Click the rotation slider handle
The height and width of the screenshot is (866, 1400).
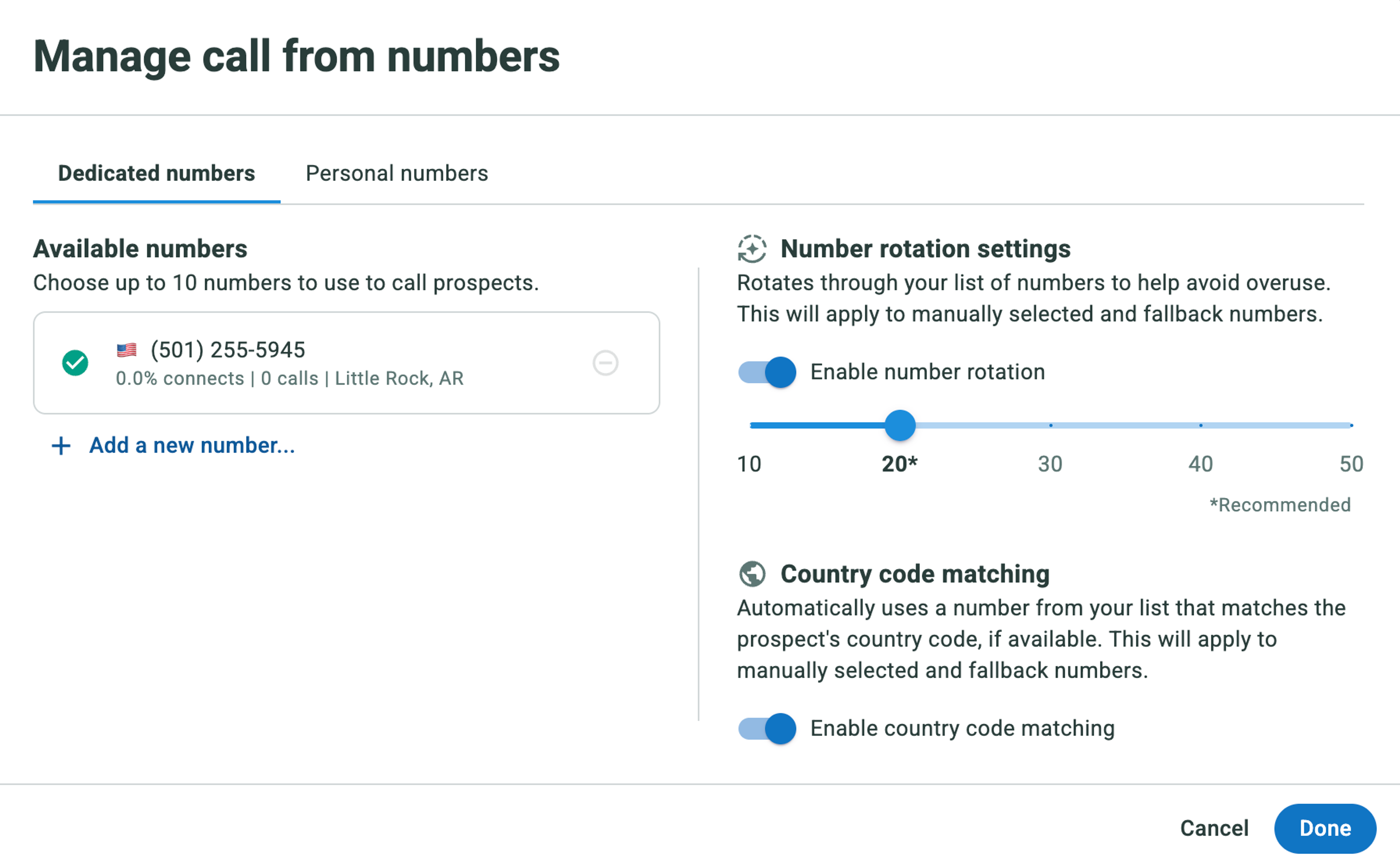tap(900, 425)
